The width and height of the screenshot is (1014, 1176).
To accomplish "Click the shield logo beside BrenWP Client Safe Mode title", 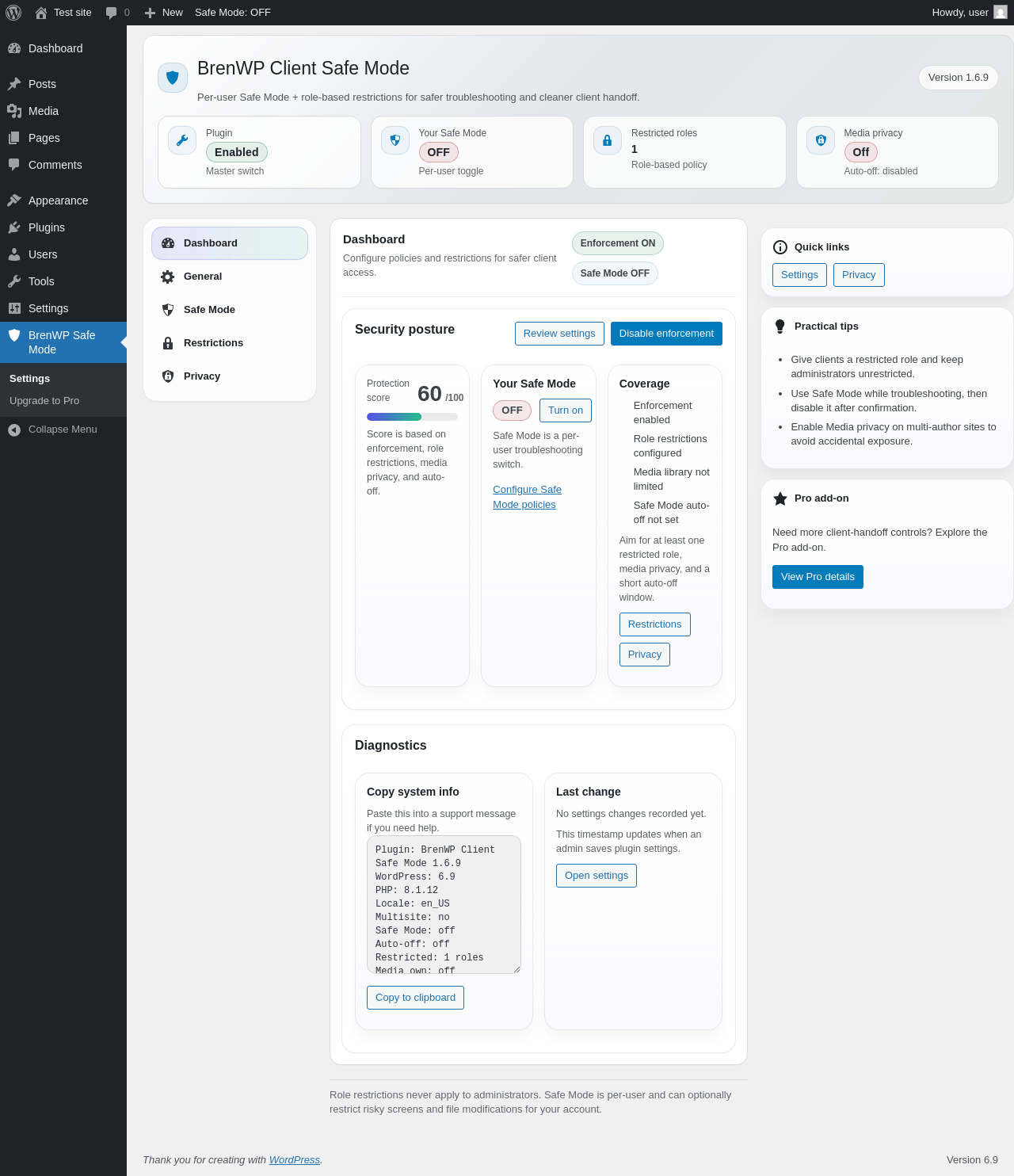I will click(173, 78).
